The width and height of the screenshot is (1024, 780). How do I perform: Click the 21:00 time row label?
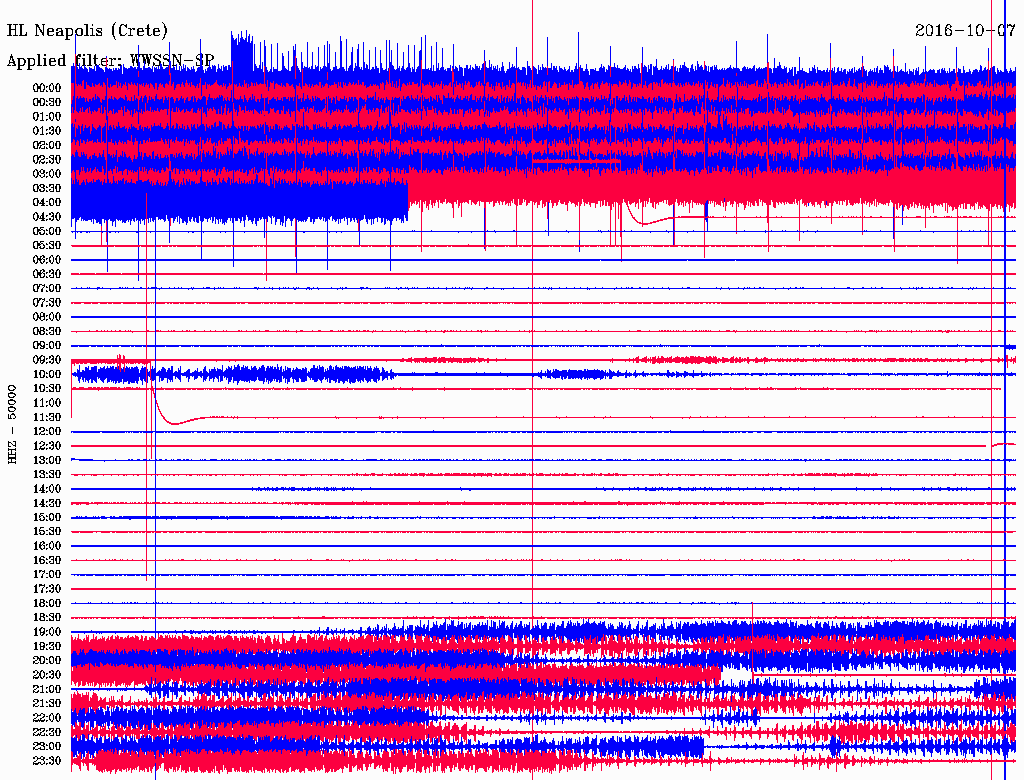click(47, 689)
